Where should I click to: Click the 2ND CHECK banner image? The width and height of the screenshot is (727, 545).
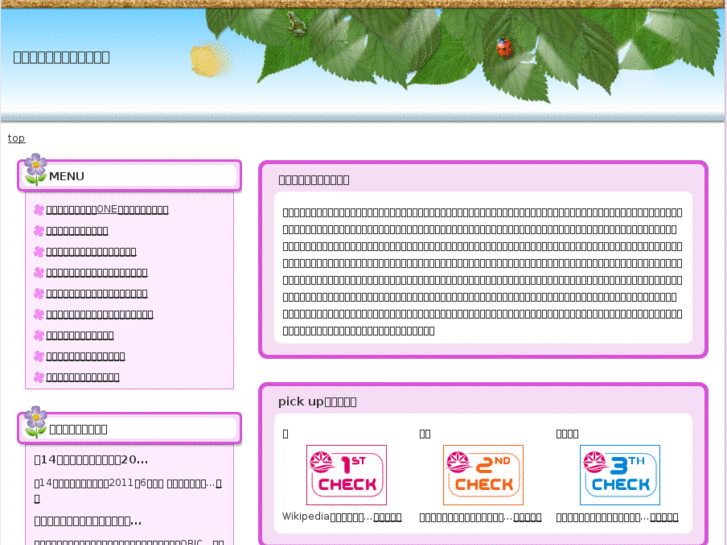483,474
